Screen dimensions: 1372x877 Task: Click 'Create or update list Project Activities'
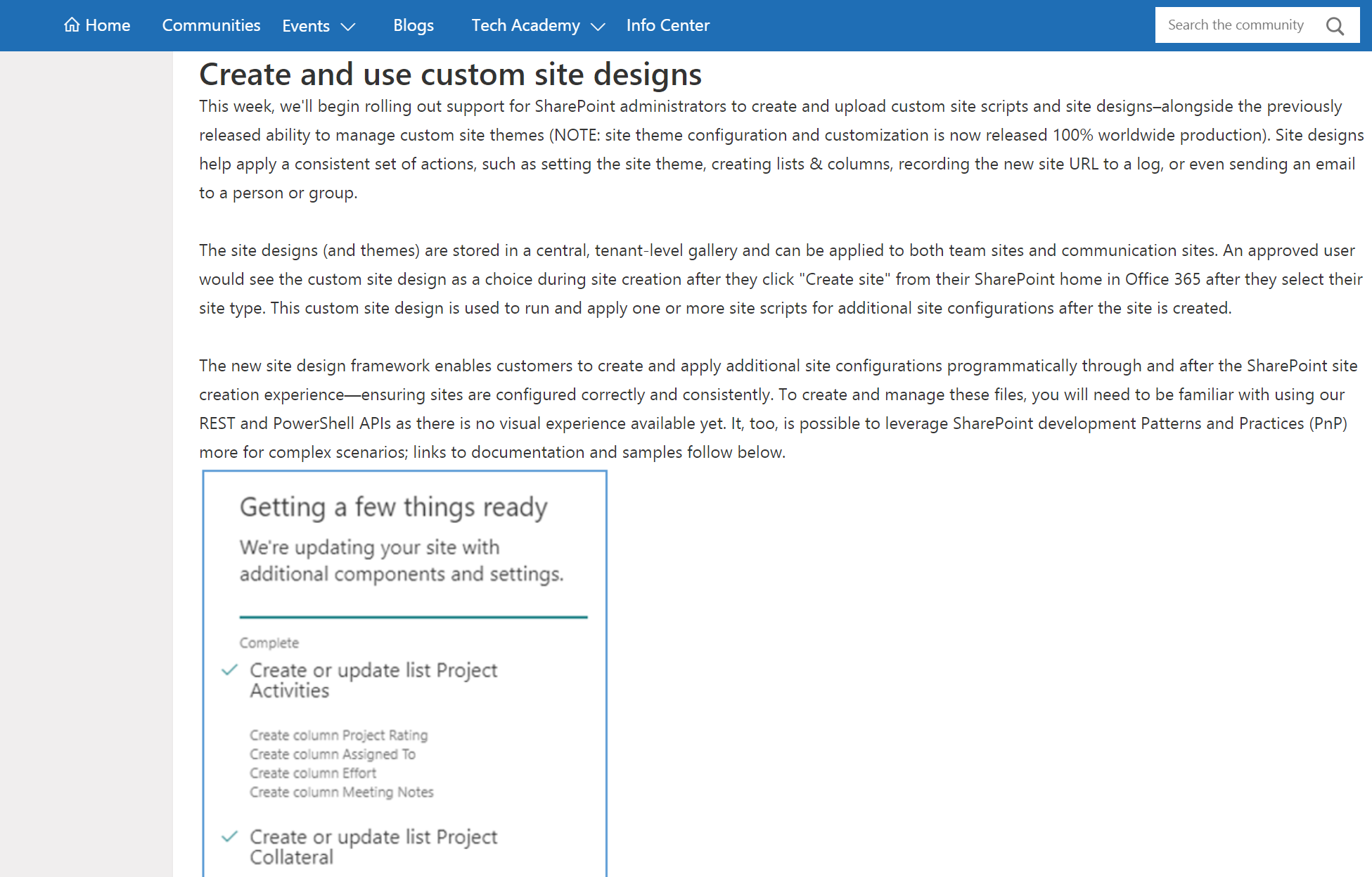(373, 680)
